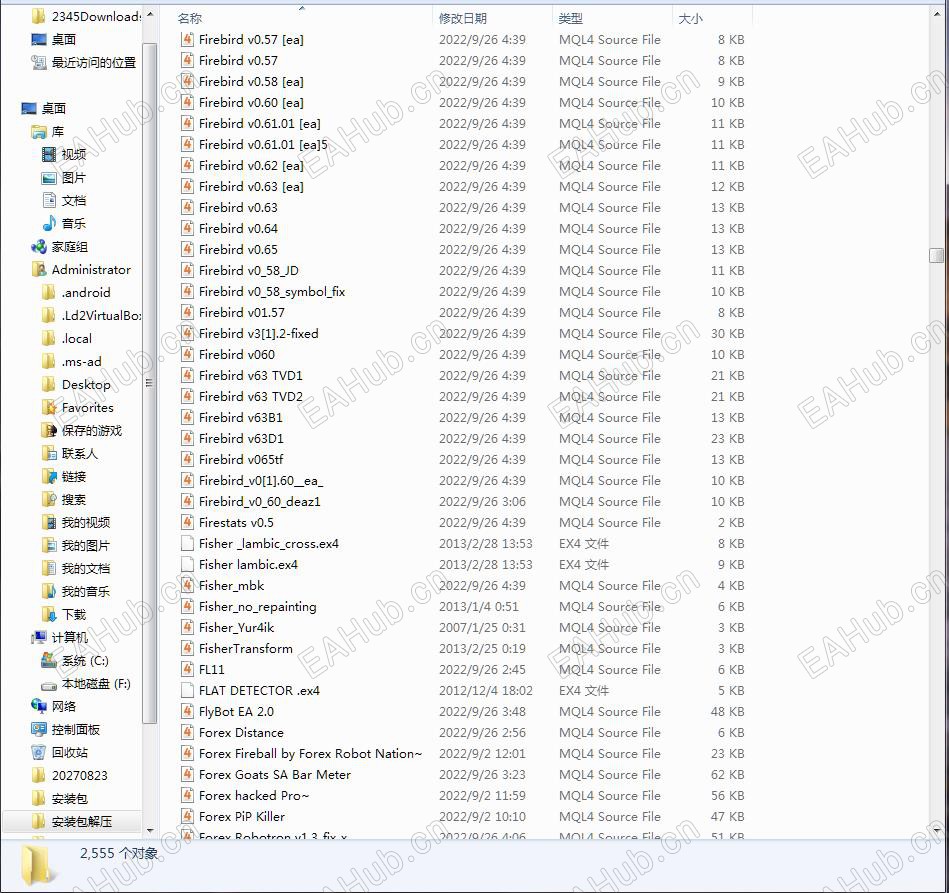Select the FL11 file icon
Viewport: 949px width, 893px height.
click(x=188, y=670)
